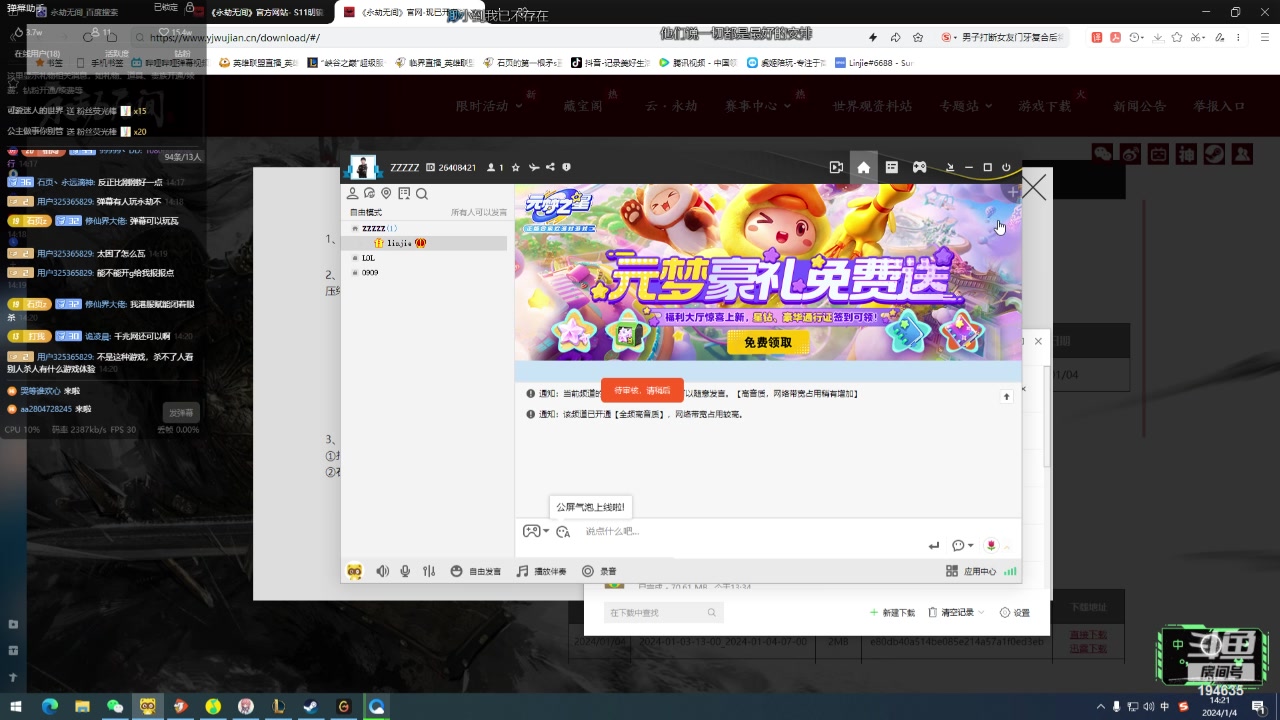Viewport: 1280px width, 720px height.
Task: Open 藏宝阁 website menu
Action: click(x=582, y=106)
